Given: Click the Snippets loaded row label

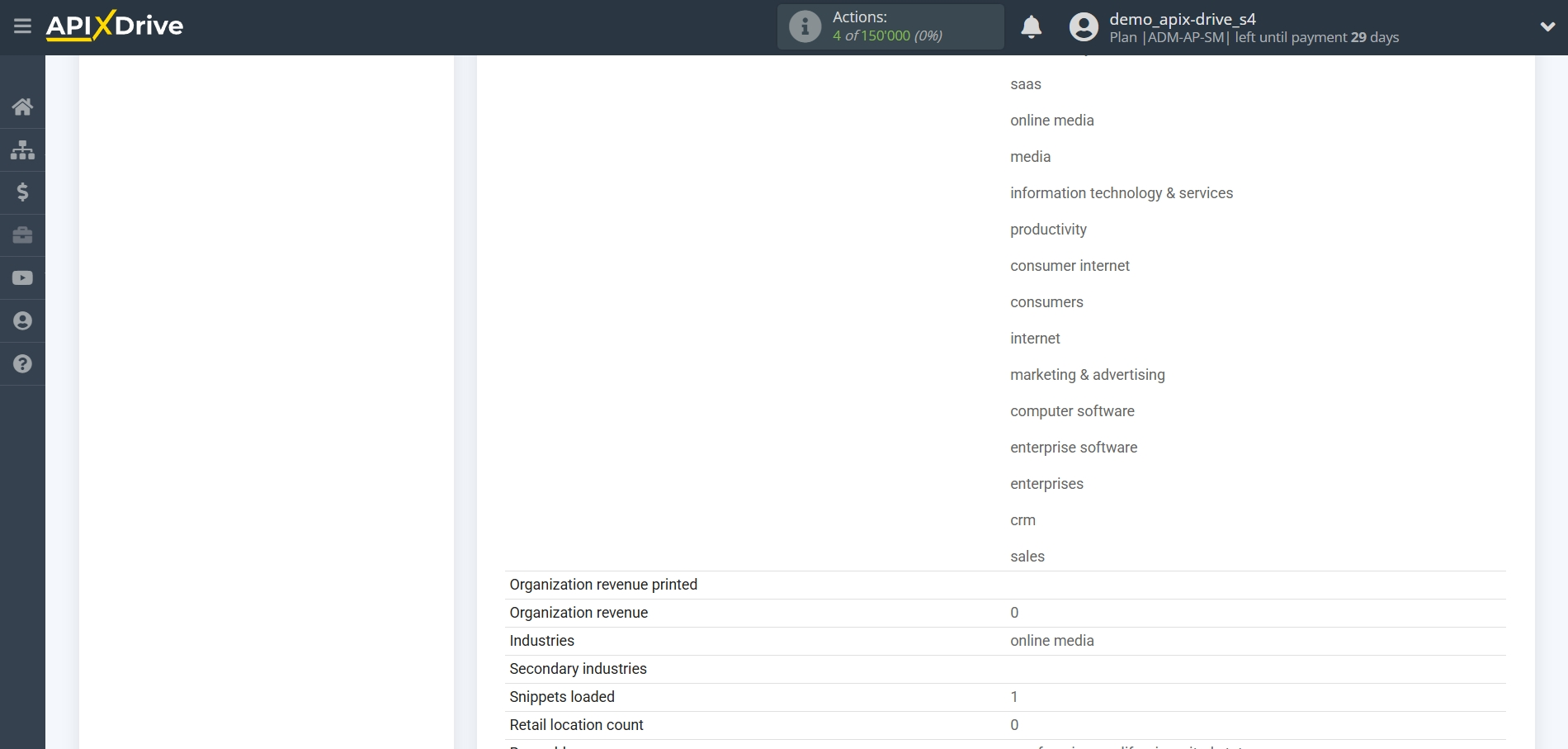Looking at the screenshot, I should click(562, 697).
